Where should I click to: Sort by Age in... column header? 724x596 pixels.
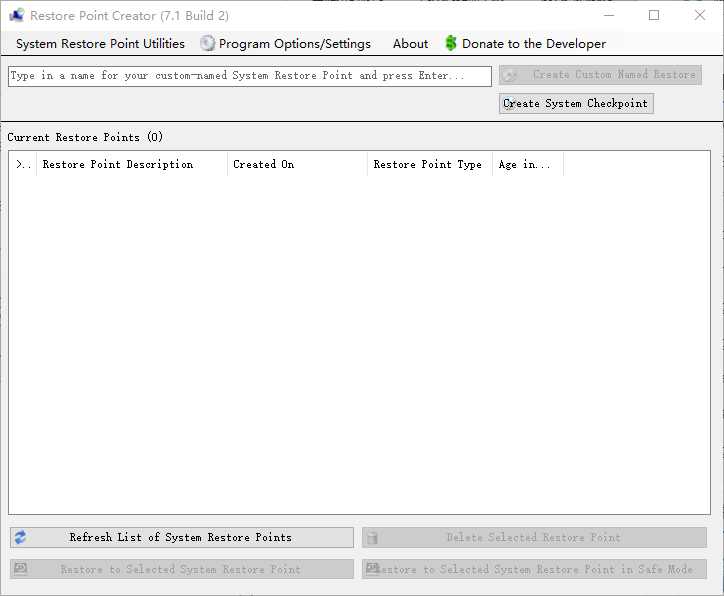tap(528, 164)
